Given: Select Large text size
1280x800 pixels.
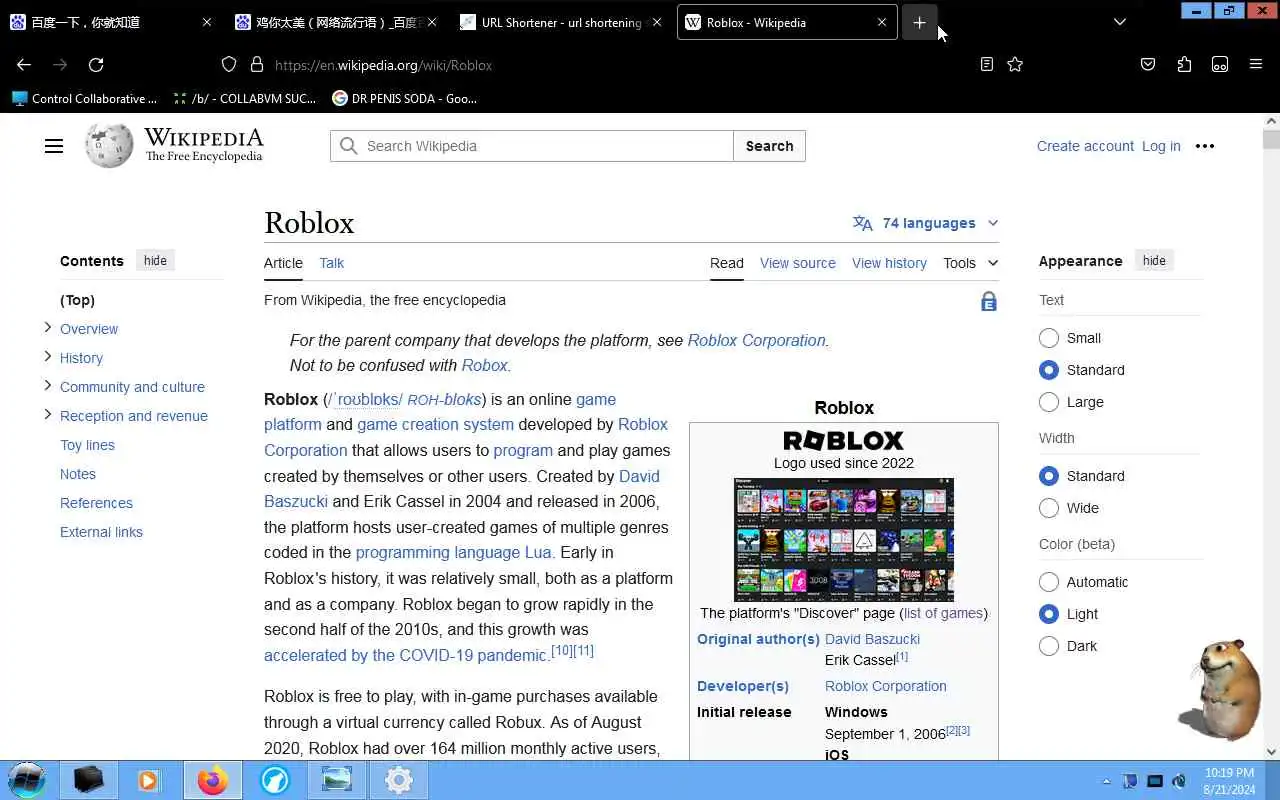Looking at the screenshot, I should (x=1049, y=402).
